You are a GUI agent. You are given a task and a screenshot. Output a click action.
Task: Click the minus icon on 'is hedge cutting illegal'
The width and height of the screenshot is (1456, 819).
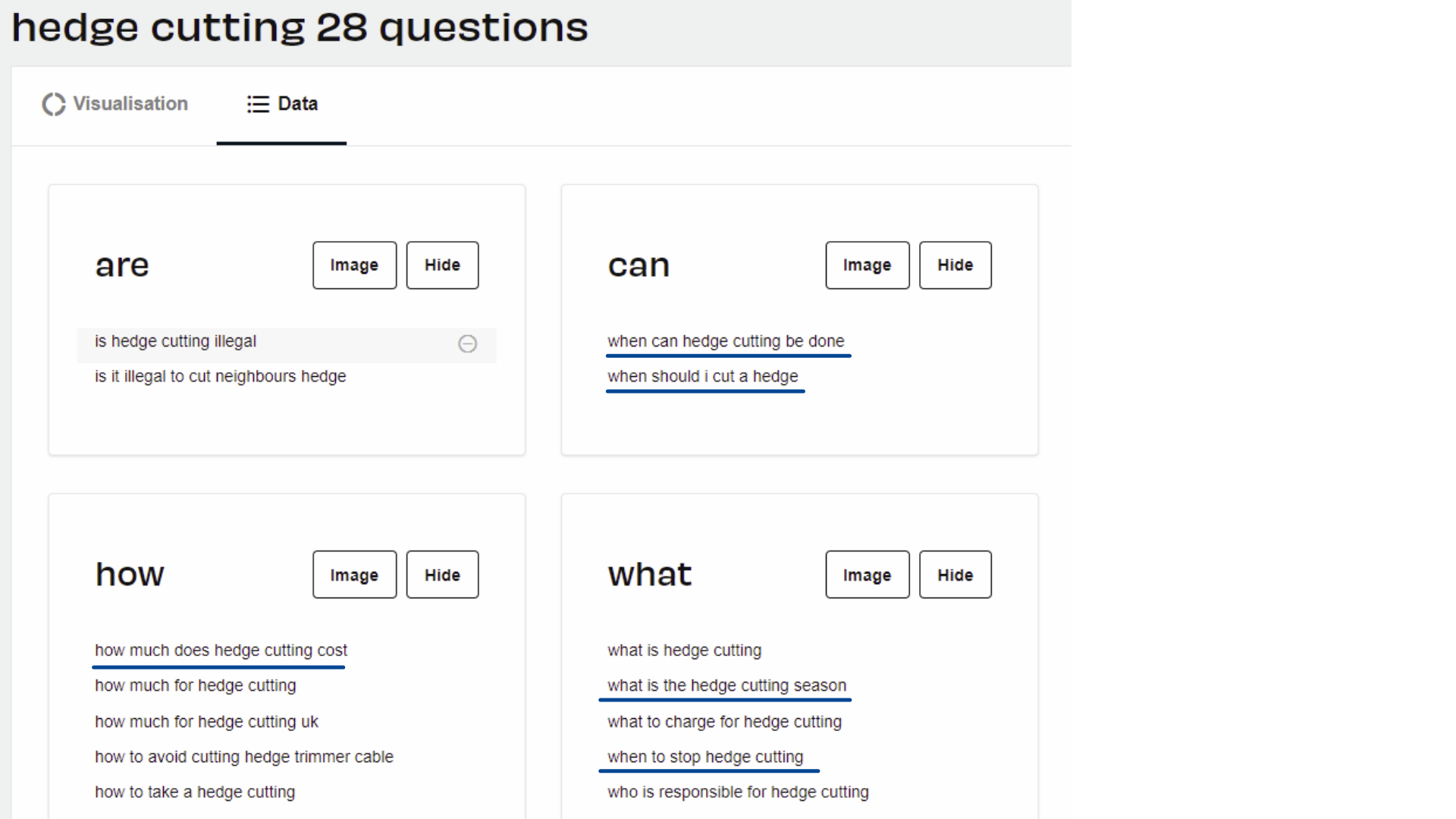[x=467, y=343]
